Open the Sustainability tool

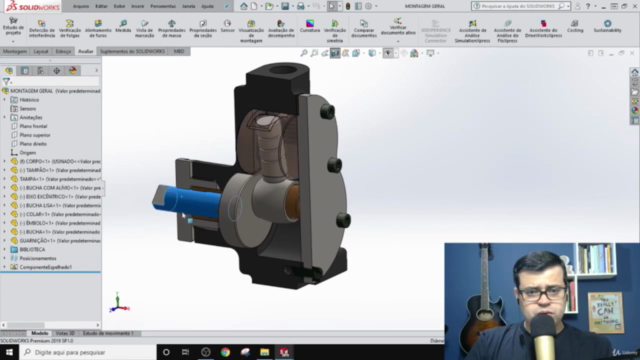(607, 26)
